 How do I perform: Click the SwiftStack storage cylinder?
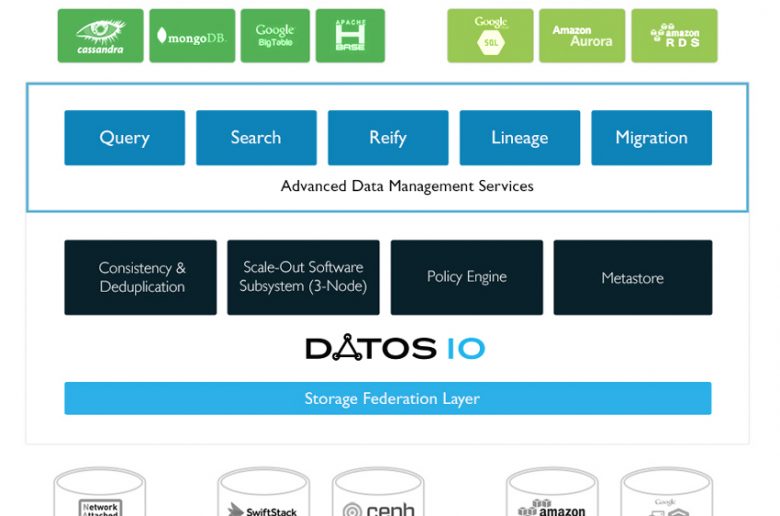[264, 492]
